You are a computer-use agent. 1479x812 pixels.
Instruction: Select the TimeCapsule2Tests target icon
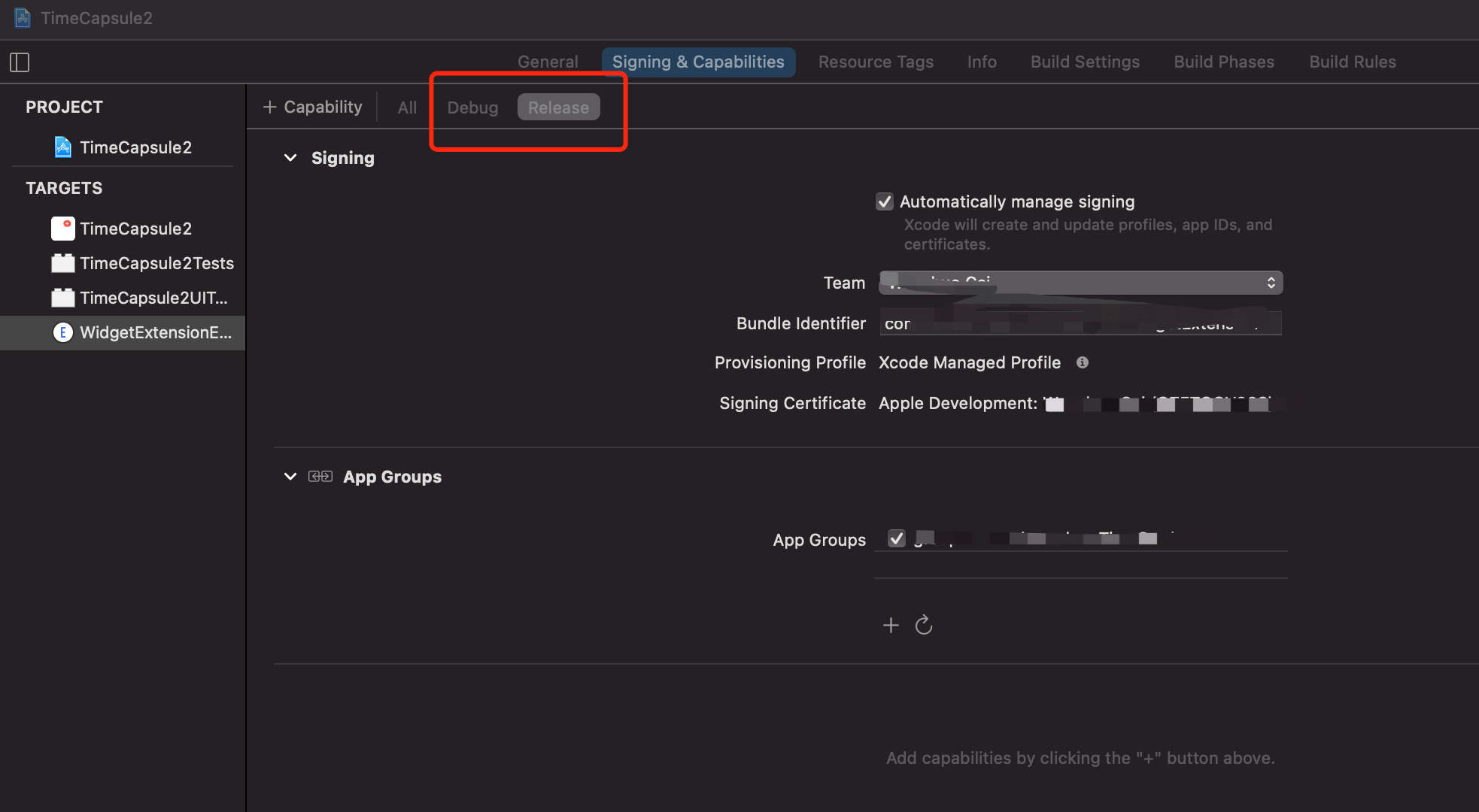pos(63,263)
